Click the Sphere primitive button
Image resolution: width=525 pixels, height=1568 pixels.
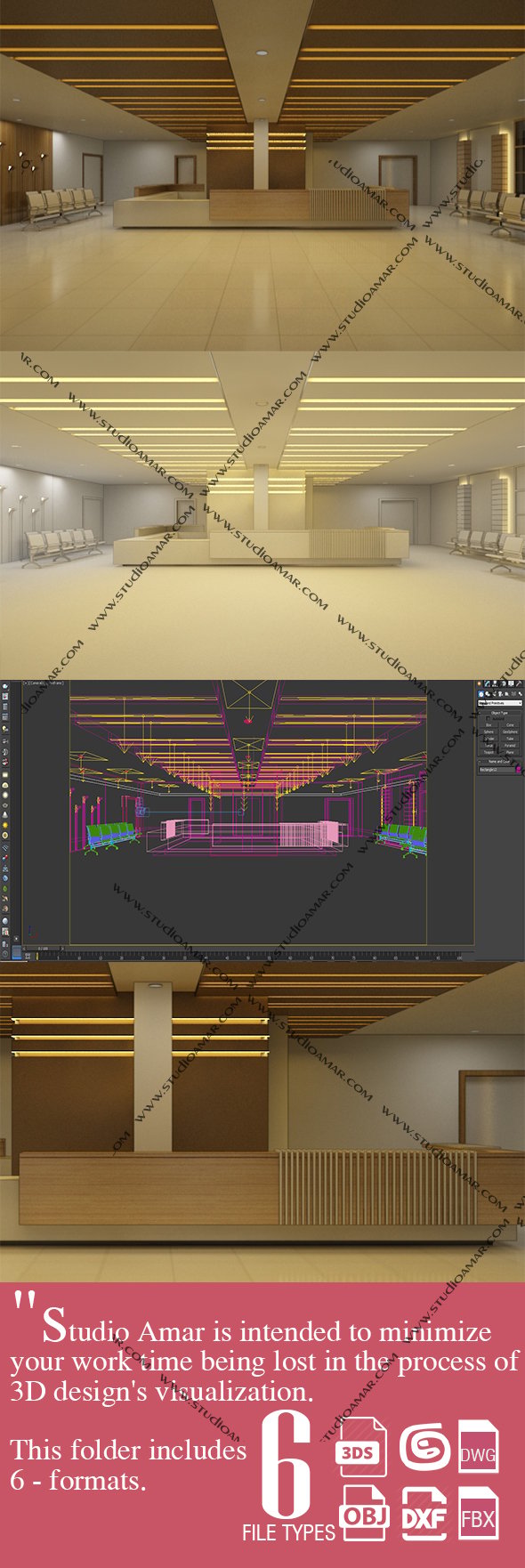click(489, 731)
